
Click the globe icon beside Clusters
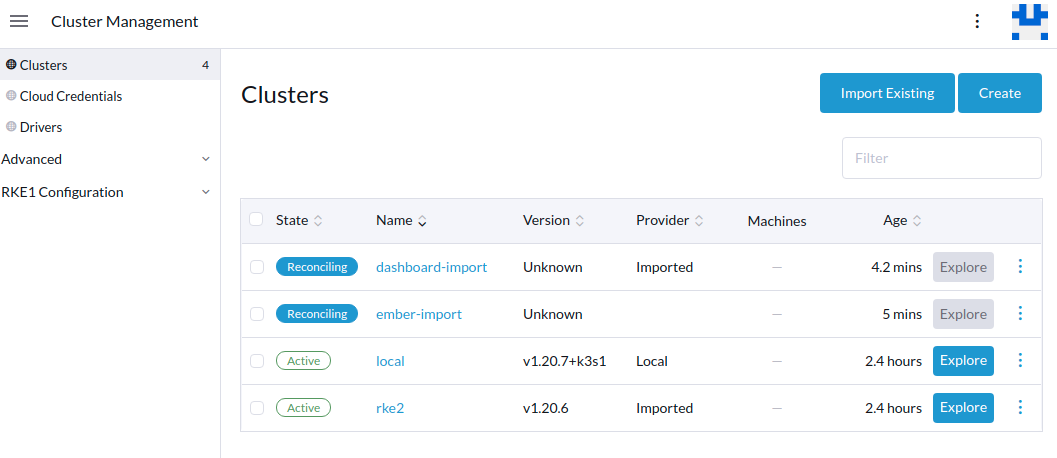(11, 65)
